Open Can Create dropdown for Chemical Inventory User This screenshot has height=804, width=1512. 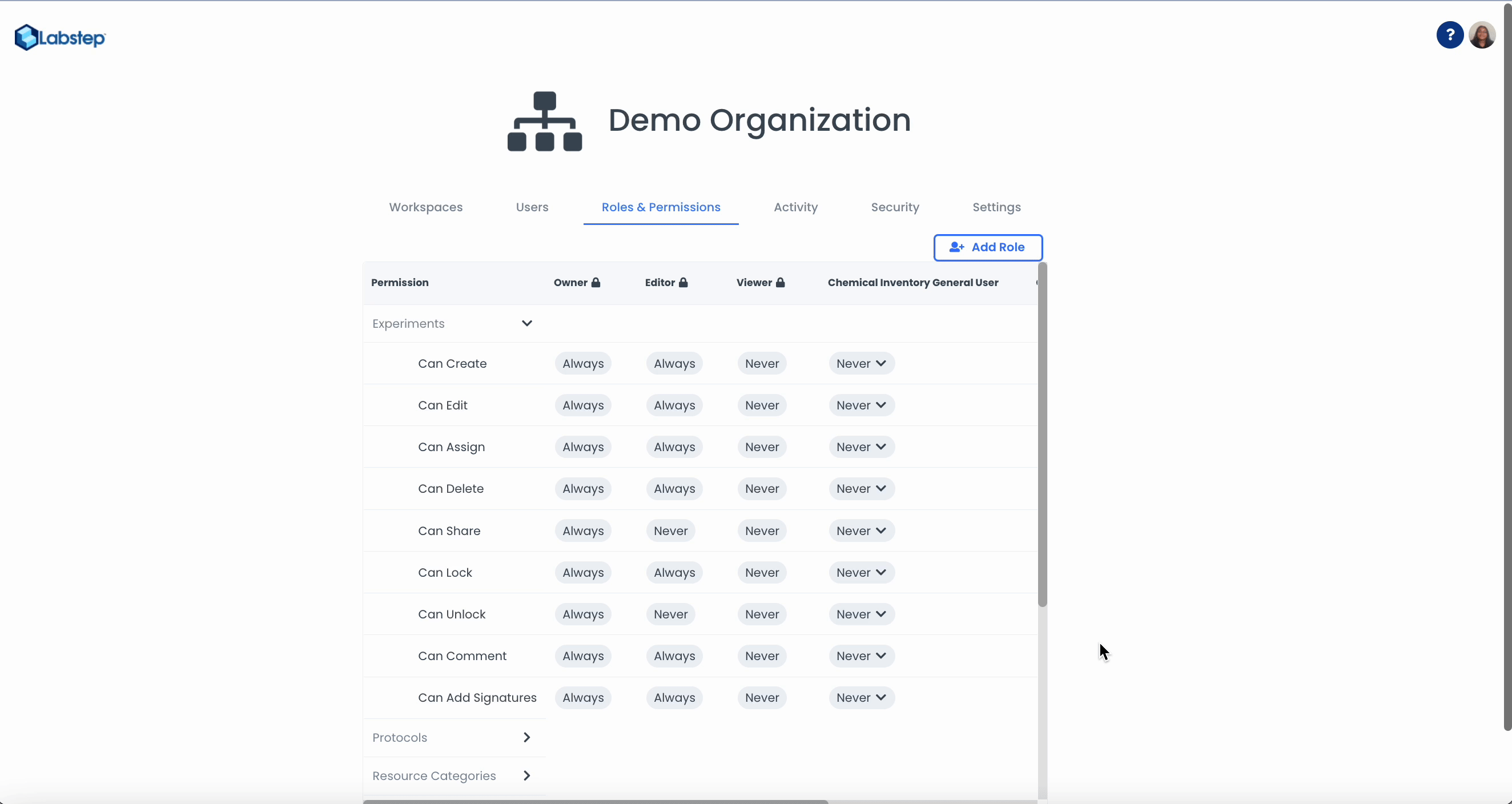coord(861,364)
